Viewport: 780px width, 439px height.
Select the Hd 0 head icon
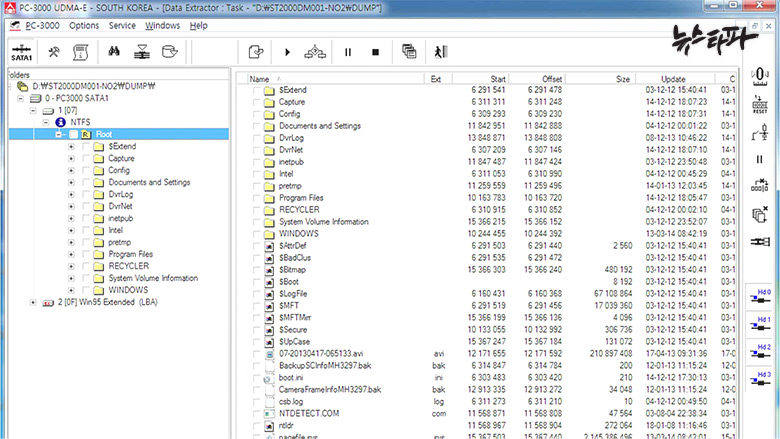761,296
